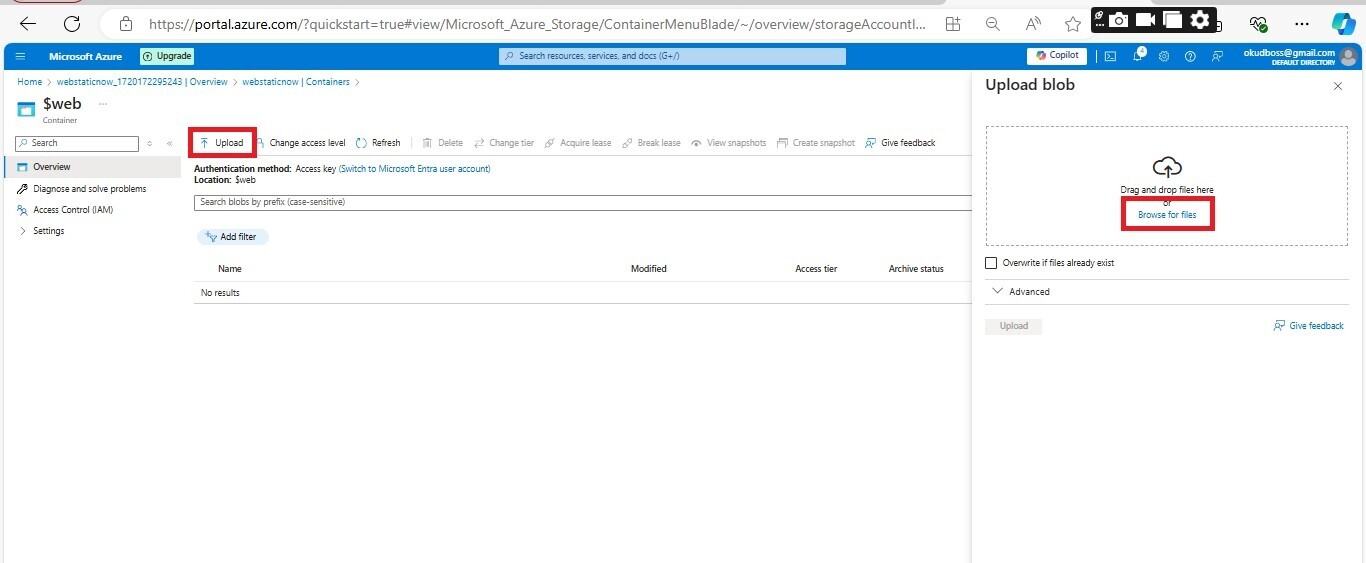Click the Upgrade button
The width and height of the screenshot is (1366, 563).
167,56
